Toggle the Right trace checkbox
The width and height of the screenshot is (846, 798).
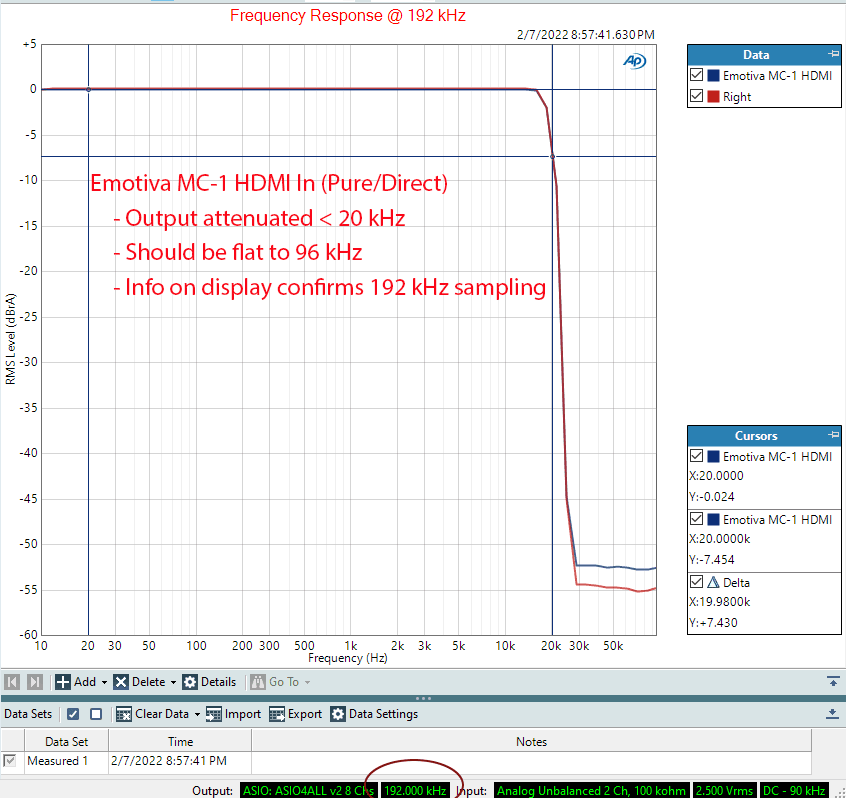pyautogui.click(x=697, y=96)
